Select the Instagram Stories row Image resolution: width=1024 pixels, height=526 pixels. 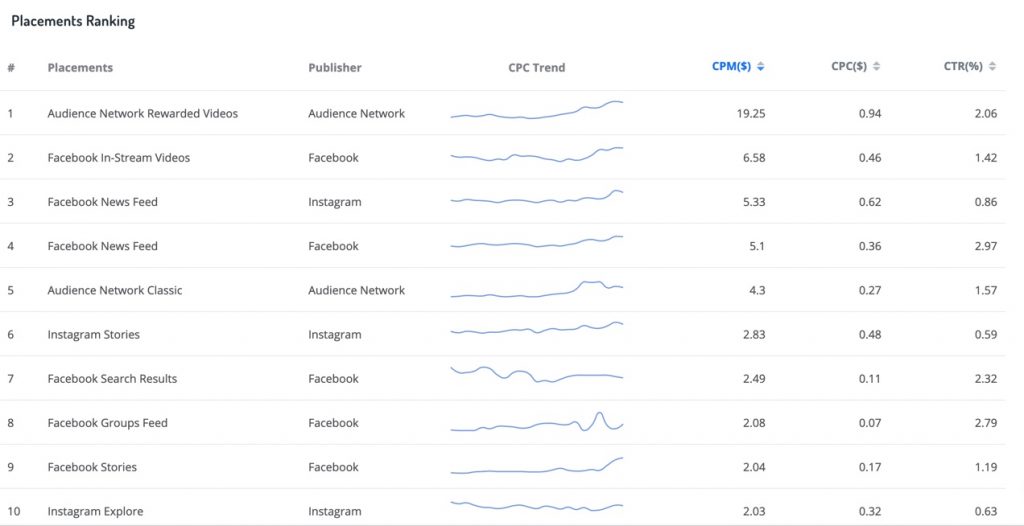[x=503, y=334]
